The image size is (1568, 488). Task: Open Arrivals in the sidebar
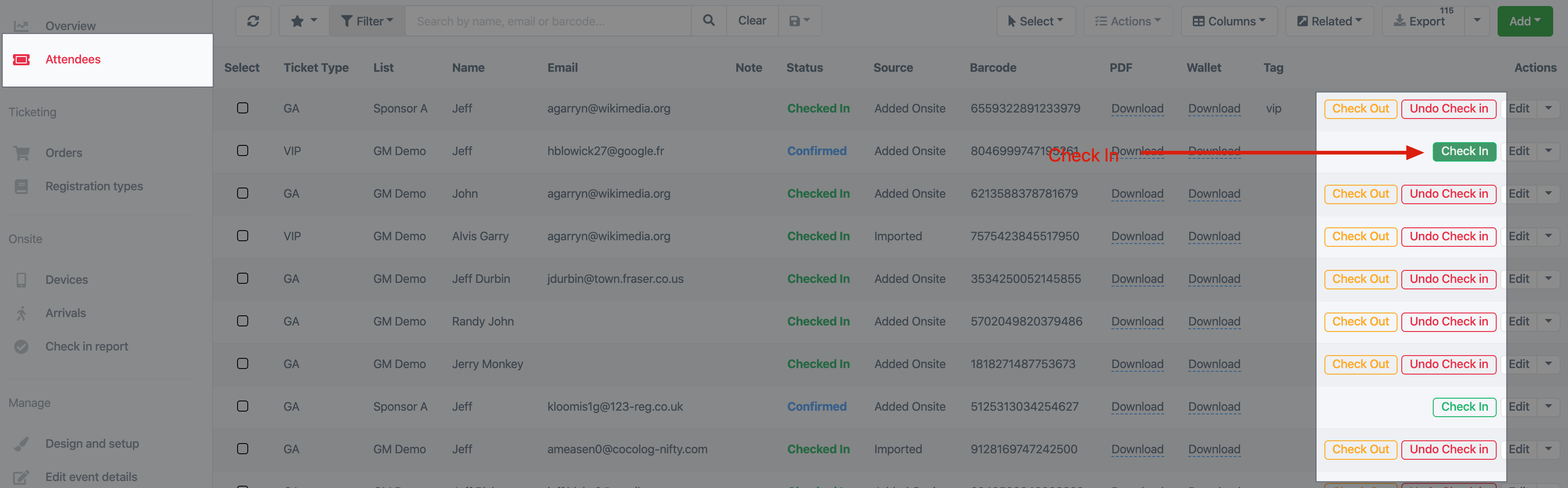point(65,313)
